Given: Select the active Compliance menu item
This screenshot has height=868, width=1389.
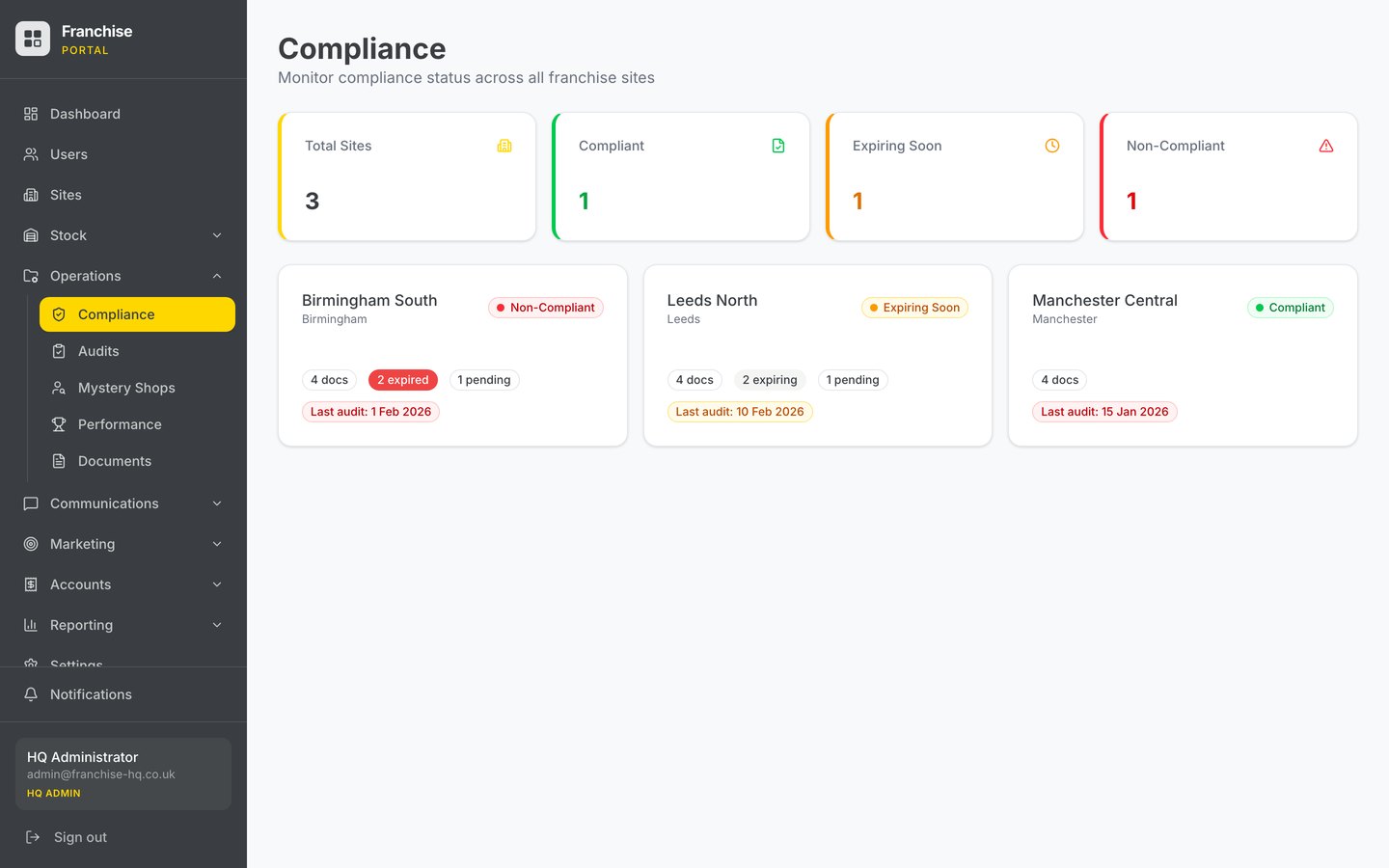Looking at the screenshot, I should (x=137, y=314).
